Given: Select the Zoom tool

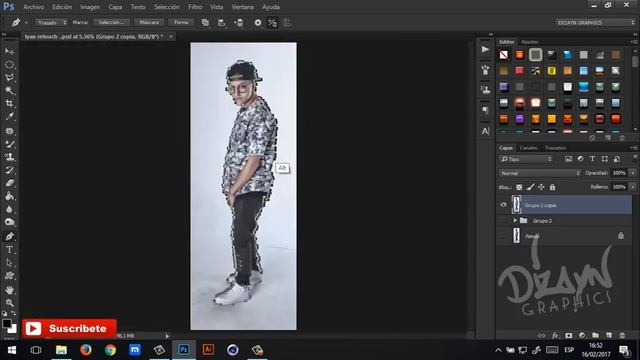Looking at the screenshot, I should [9, 302].
